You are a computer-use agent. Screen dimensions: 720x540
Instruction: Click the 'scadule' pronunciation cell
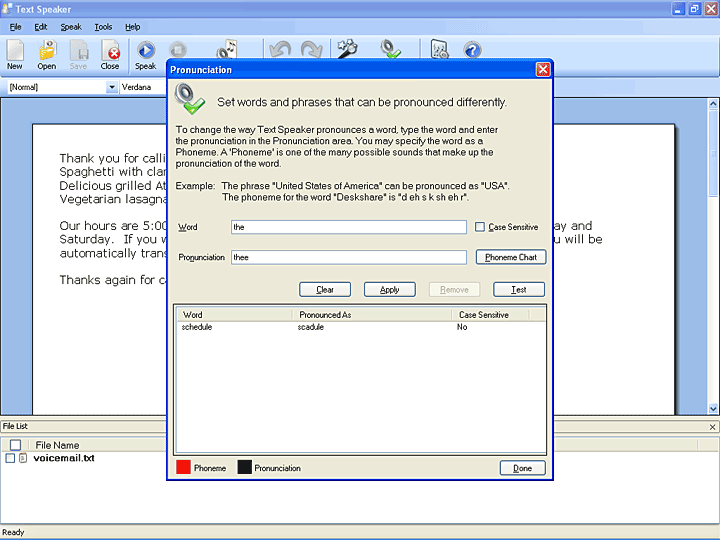[311, 327]
